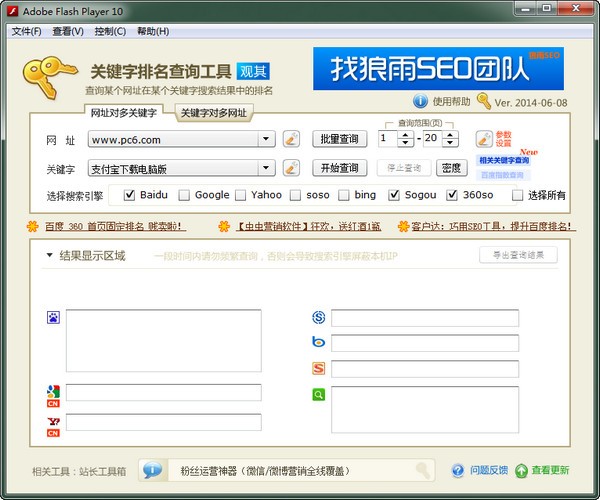Screen dimensions: 600x500
Task: Open the 关键字 keyword dropdown arrow
Action: 266,168
